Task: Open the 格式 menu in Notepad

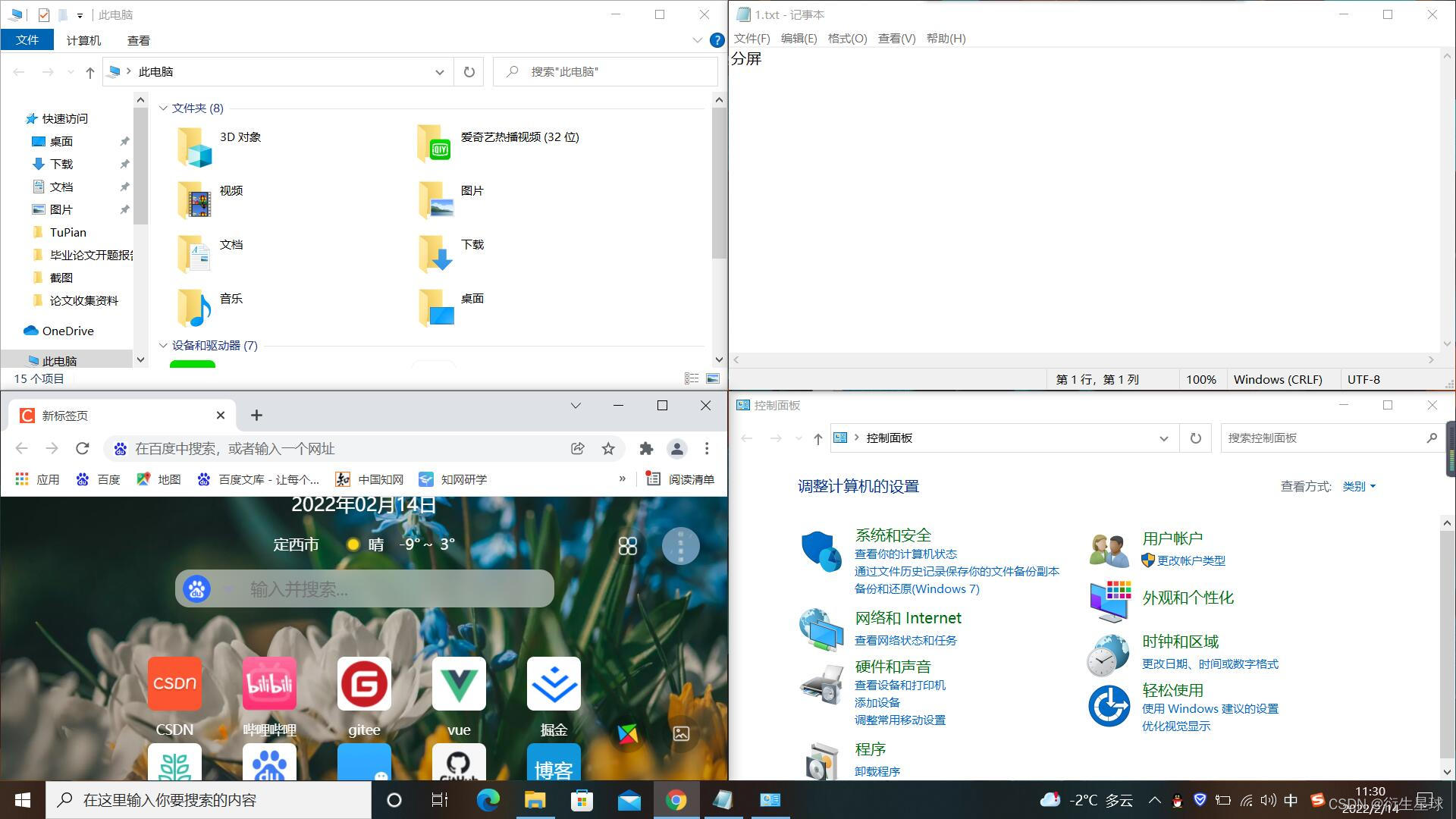Action: coord(848,38)
